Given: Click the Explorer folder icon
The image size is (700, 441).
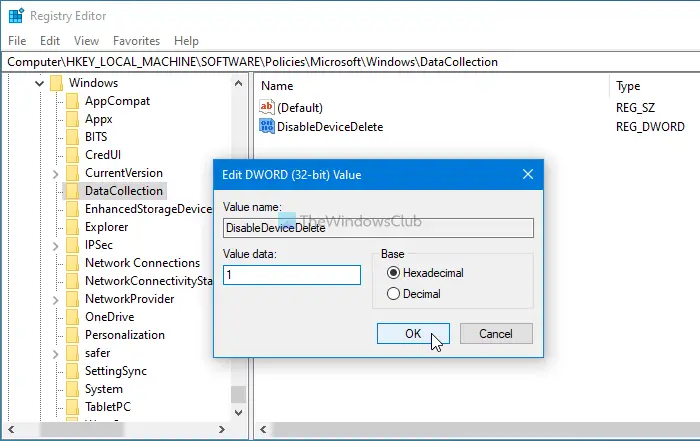Looking at the screenshot, I should pos(72,227).
